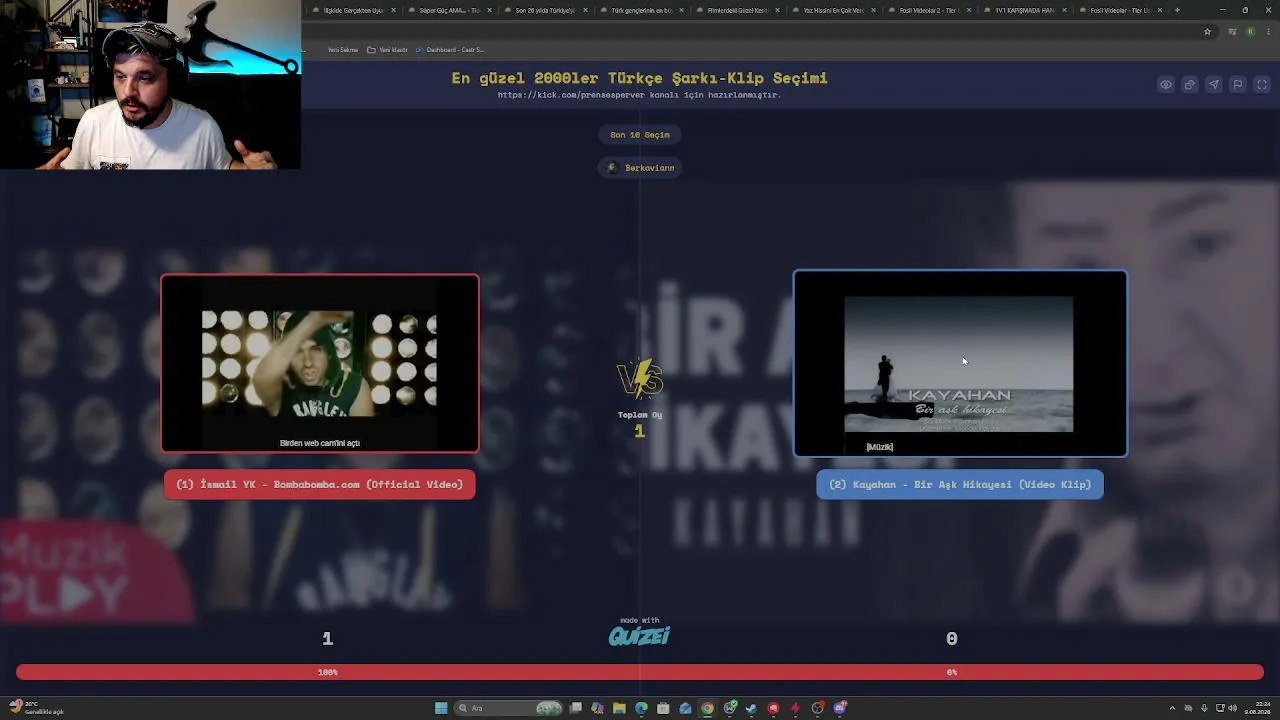The height and width of the screenshot is (720, 1280).
Task: Click the red vote percentage bar
Action: tap(640, 672)
